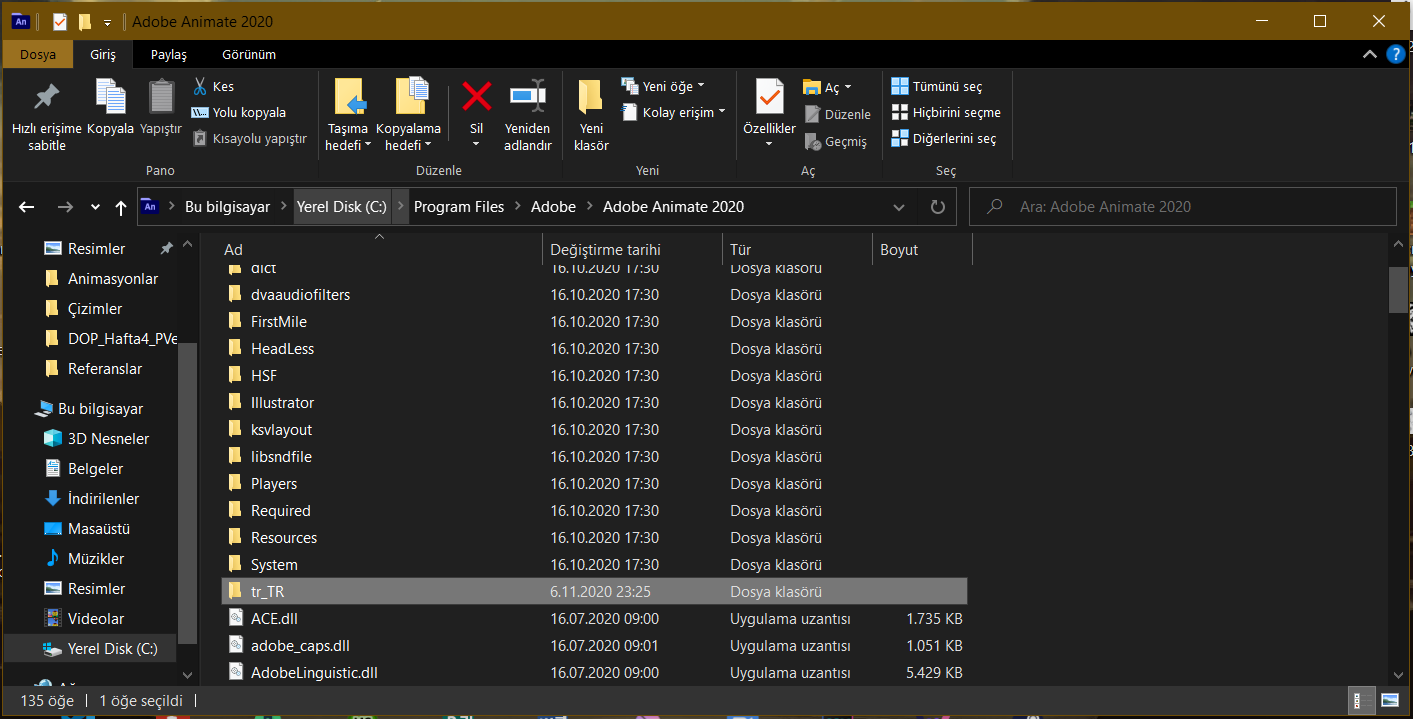Image resolution: width=1413 pixels, height=719 pixels.
Task: Click Yerel Disk (C:) in address bar
Action: point(341,207)
